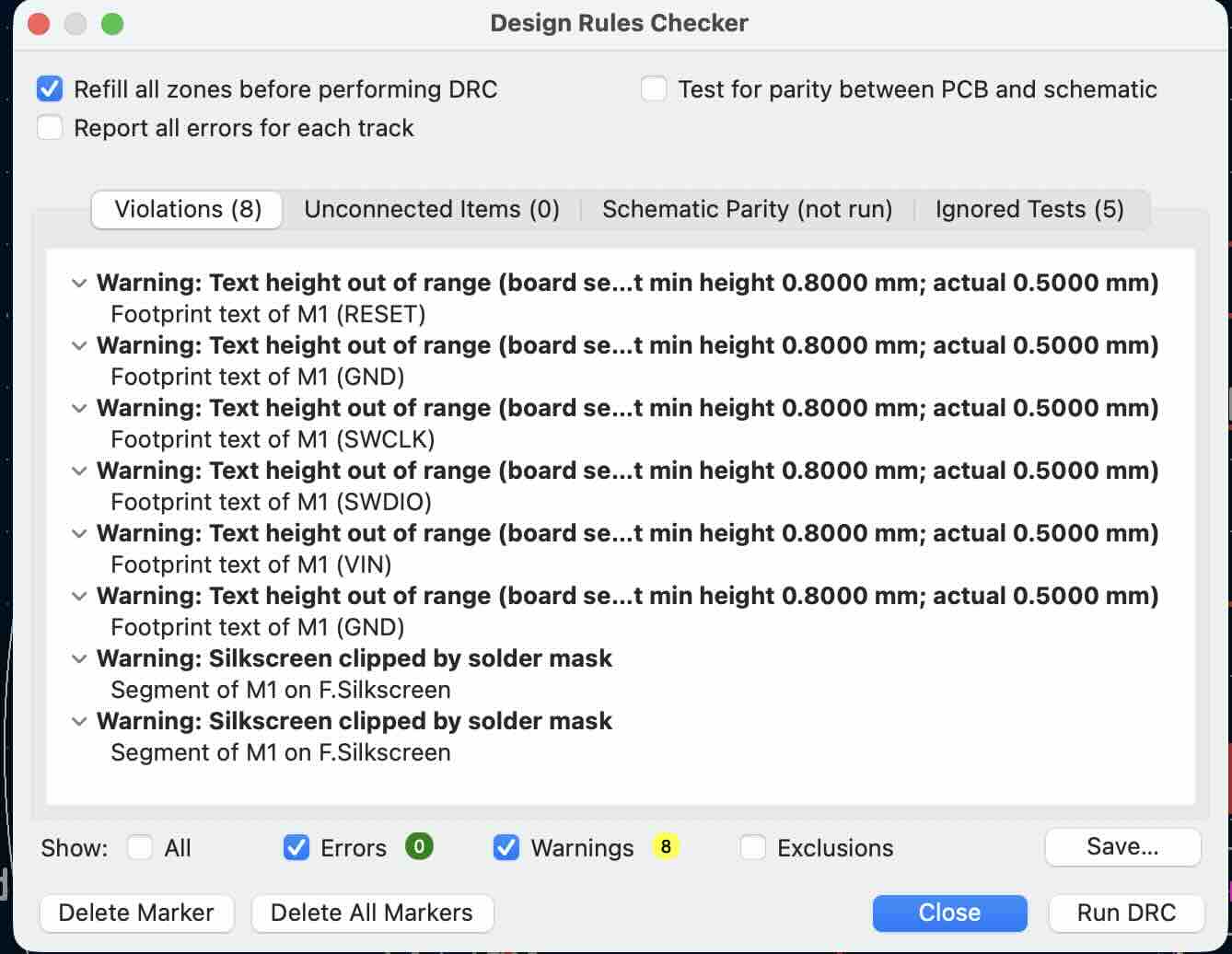Enable Test for parity between PCB and schematic

[654, 89]
